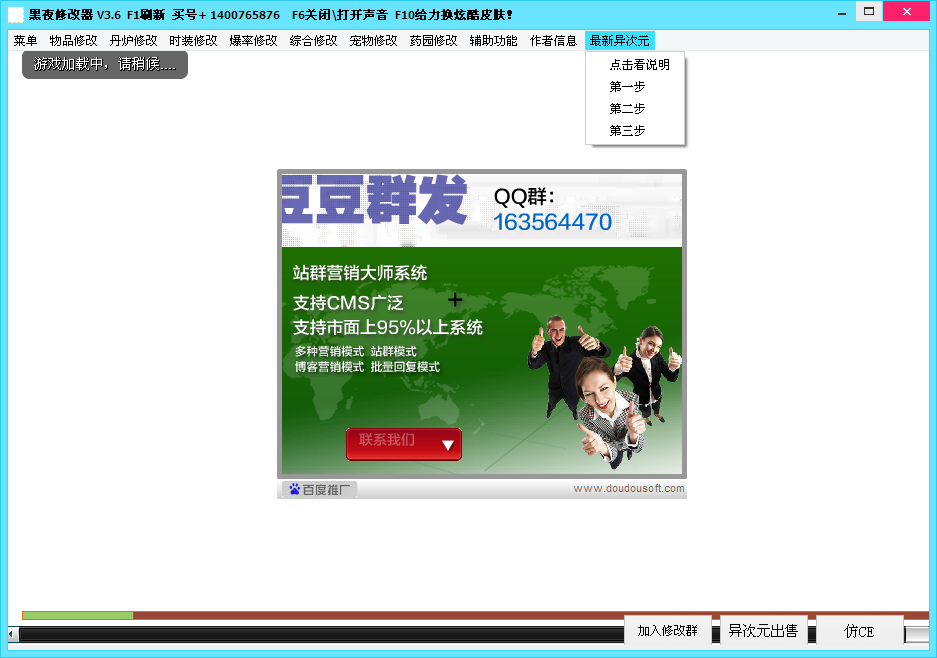This screenshot has width=937, height=658.
Task: Open the 物品修改 menu
Action: tap(74, 41)
